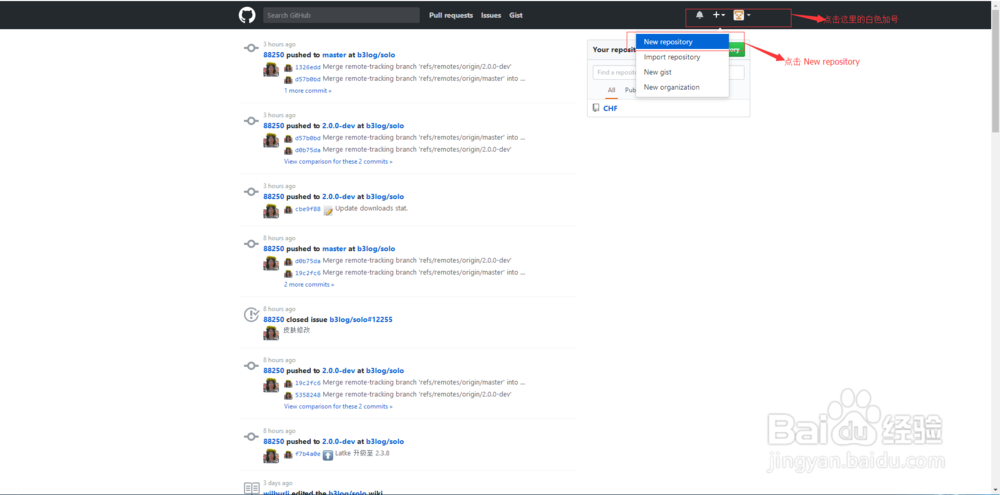Screen dimensions: 1000x495
Task: Switch to the All repositories tab
Action: 611,91
